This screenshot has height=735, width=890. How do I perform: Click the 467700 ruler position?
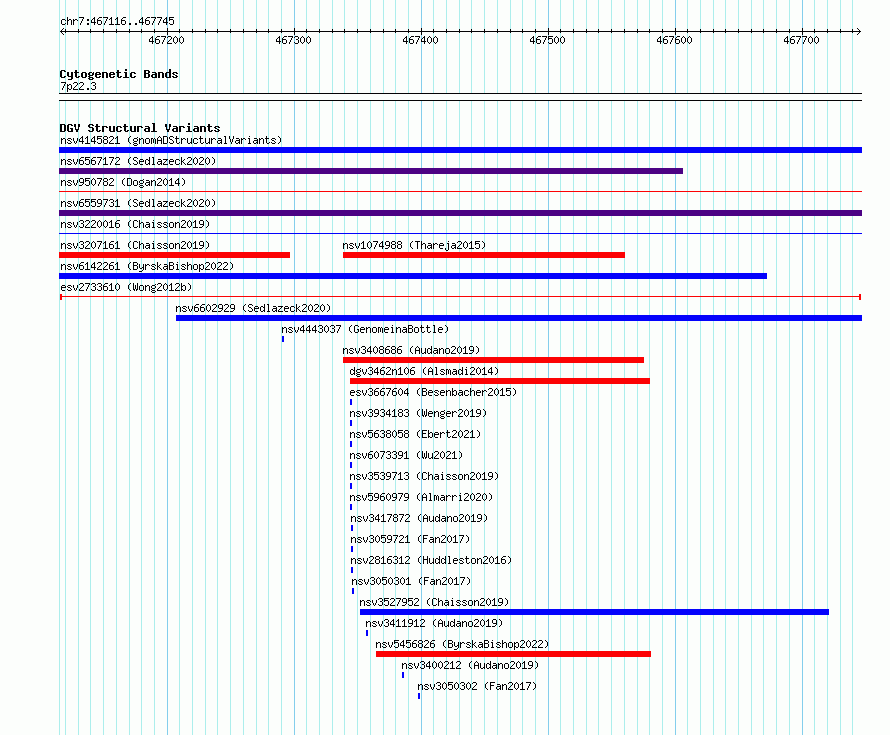click(x=801, y=40)
